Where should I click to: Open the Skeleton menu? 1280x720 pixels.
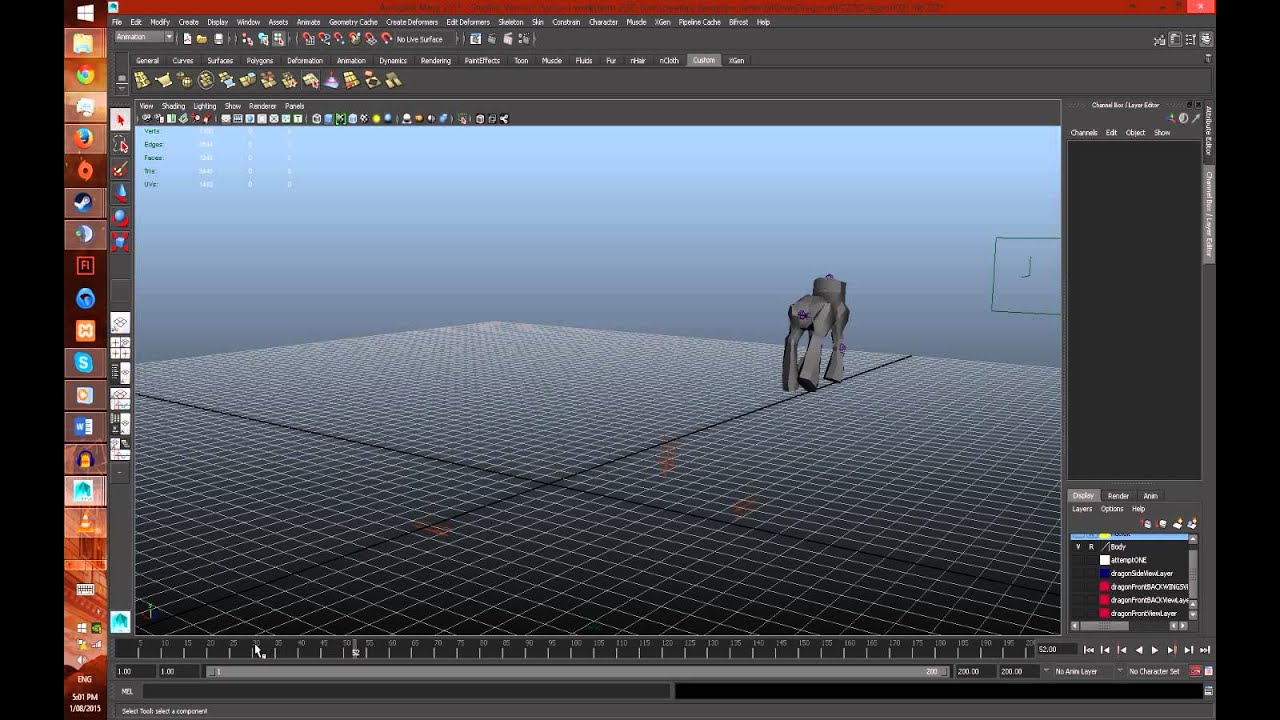point(510,22)
